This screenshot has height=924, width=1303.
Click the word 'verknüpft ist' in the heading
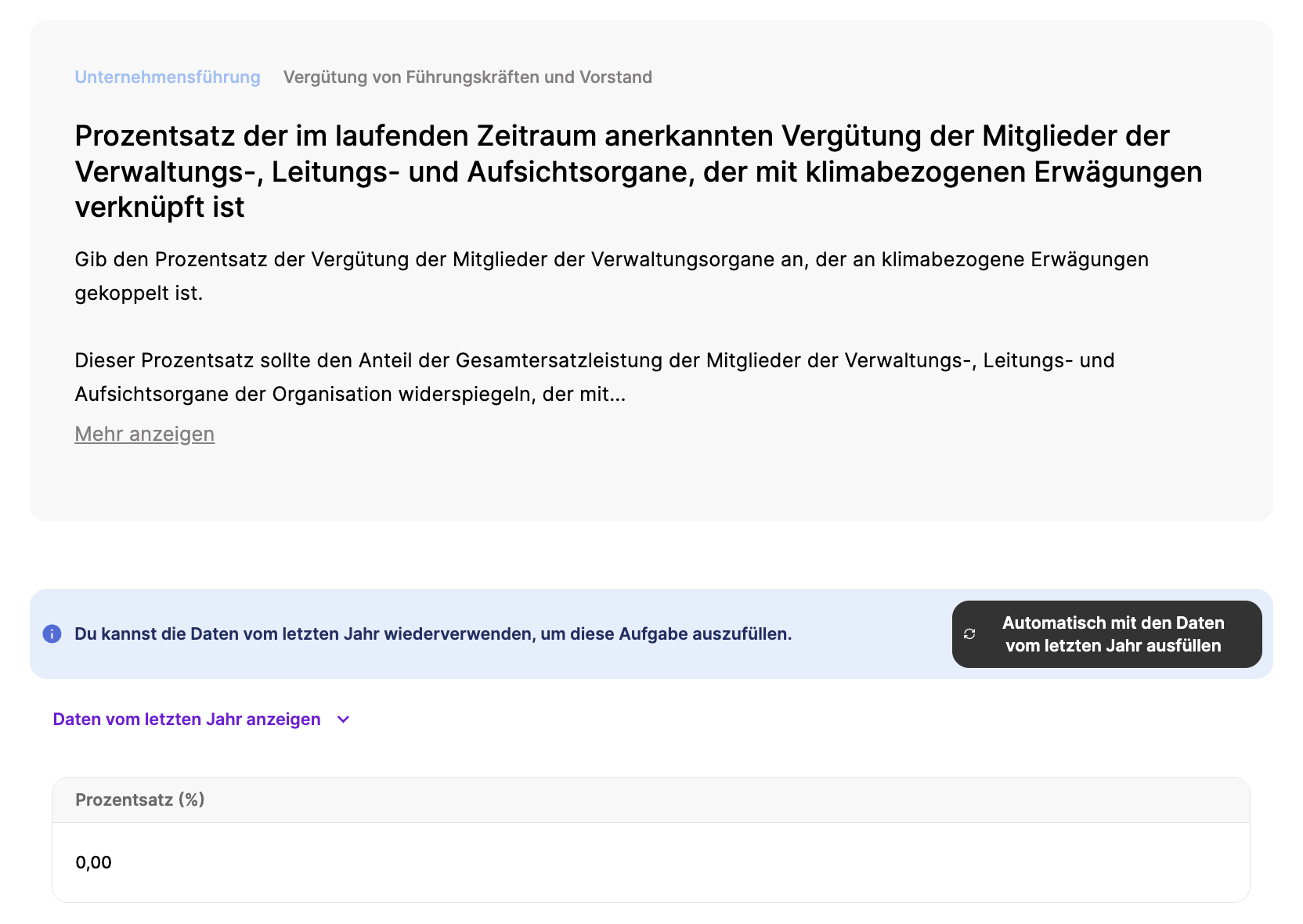[160, 208]
